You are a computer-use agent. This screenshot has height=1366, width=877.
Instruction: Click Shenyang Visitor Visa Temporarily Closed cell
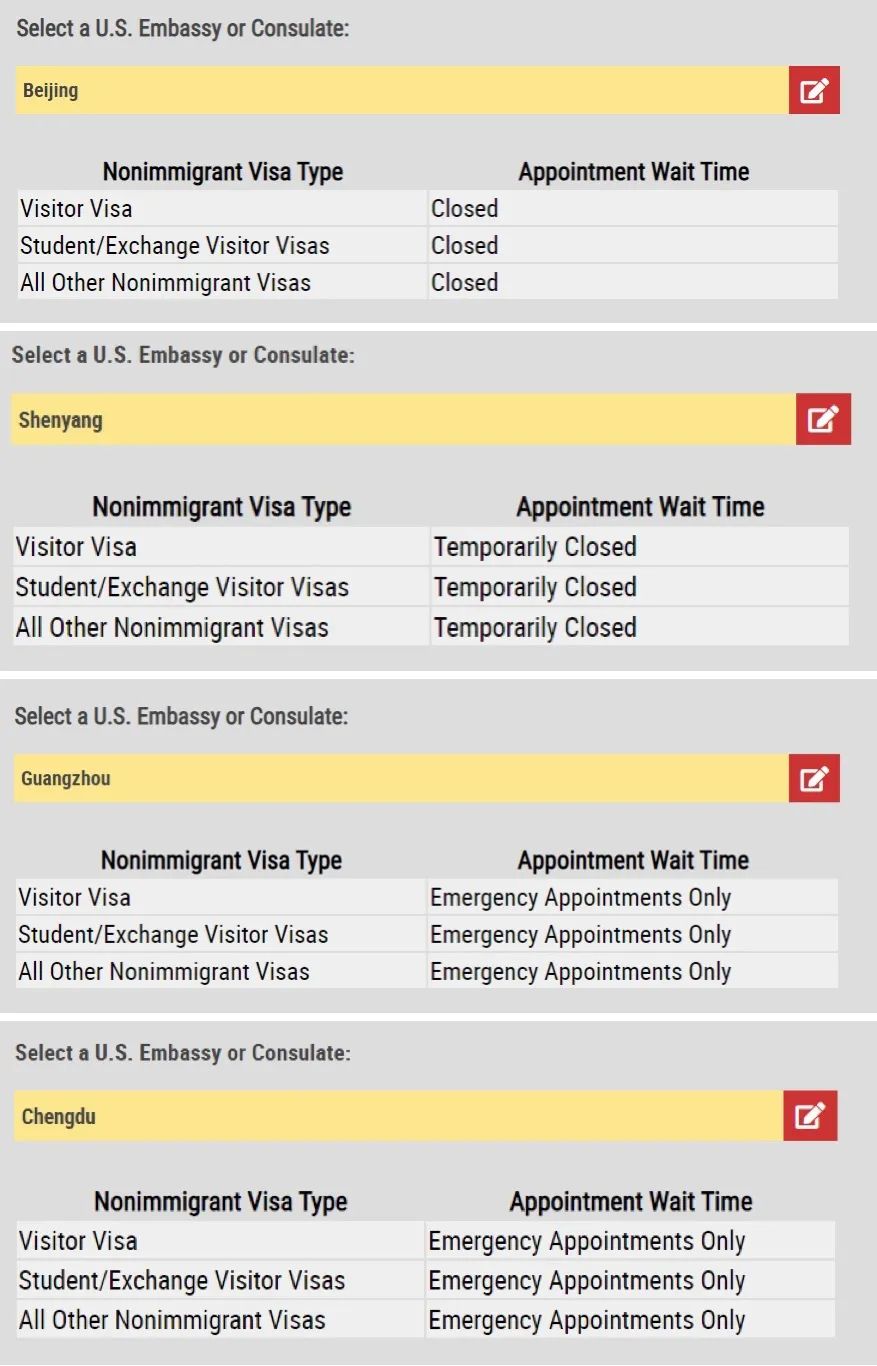(x=640, y=547)
